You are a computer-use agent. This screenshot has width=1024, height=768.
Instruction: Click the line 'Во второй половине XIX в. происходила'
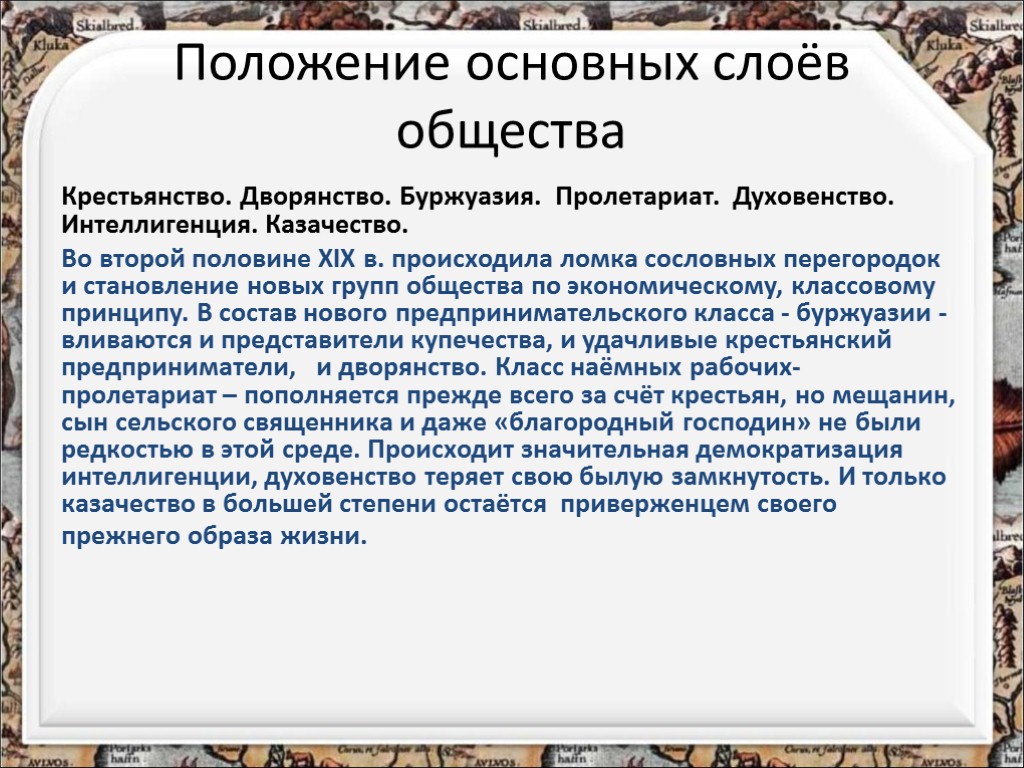(501, 259)
